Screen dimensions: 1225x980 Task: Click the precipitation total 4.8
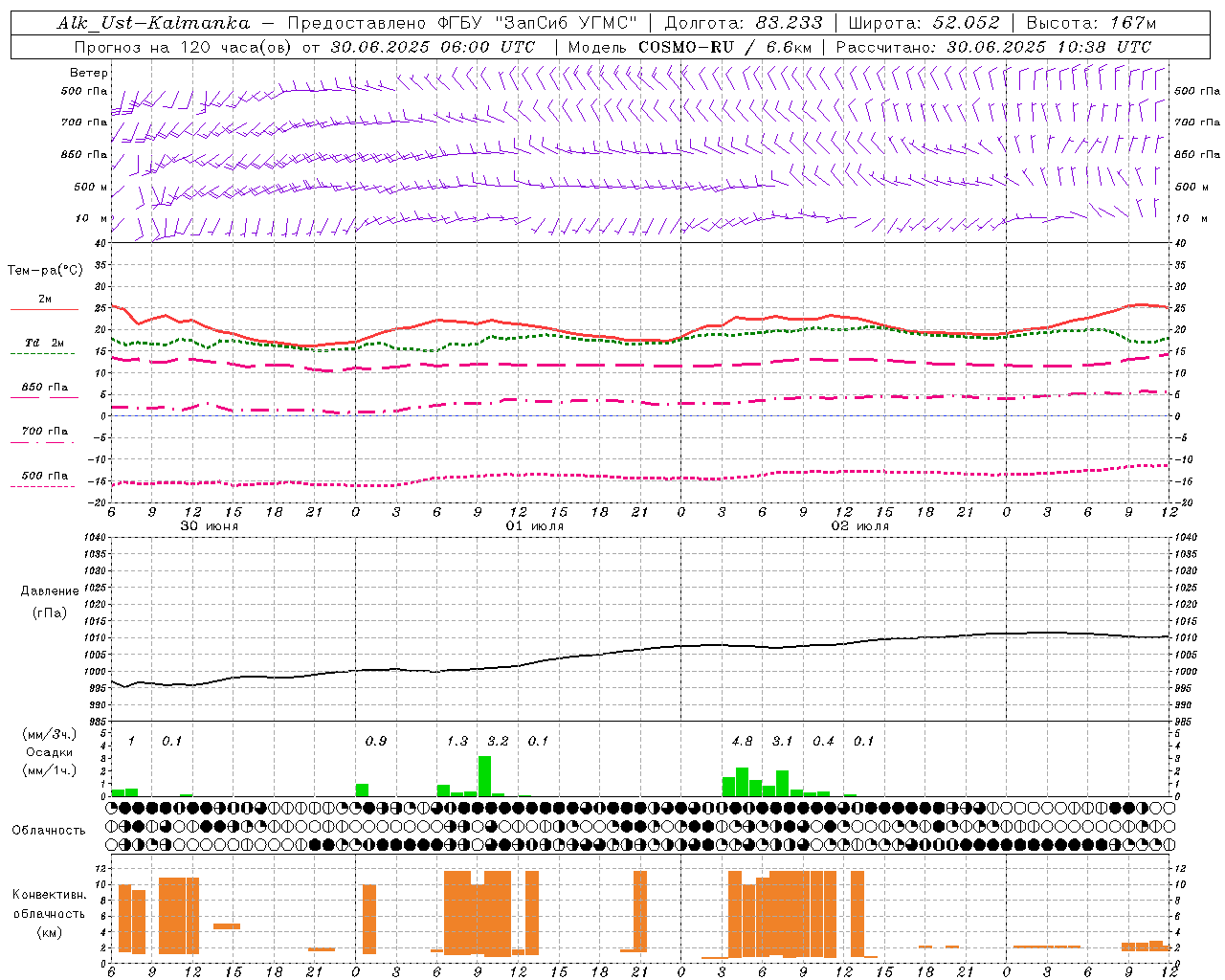pos(742,741)
